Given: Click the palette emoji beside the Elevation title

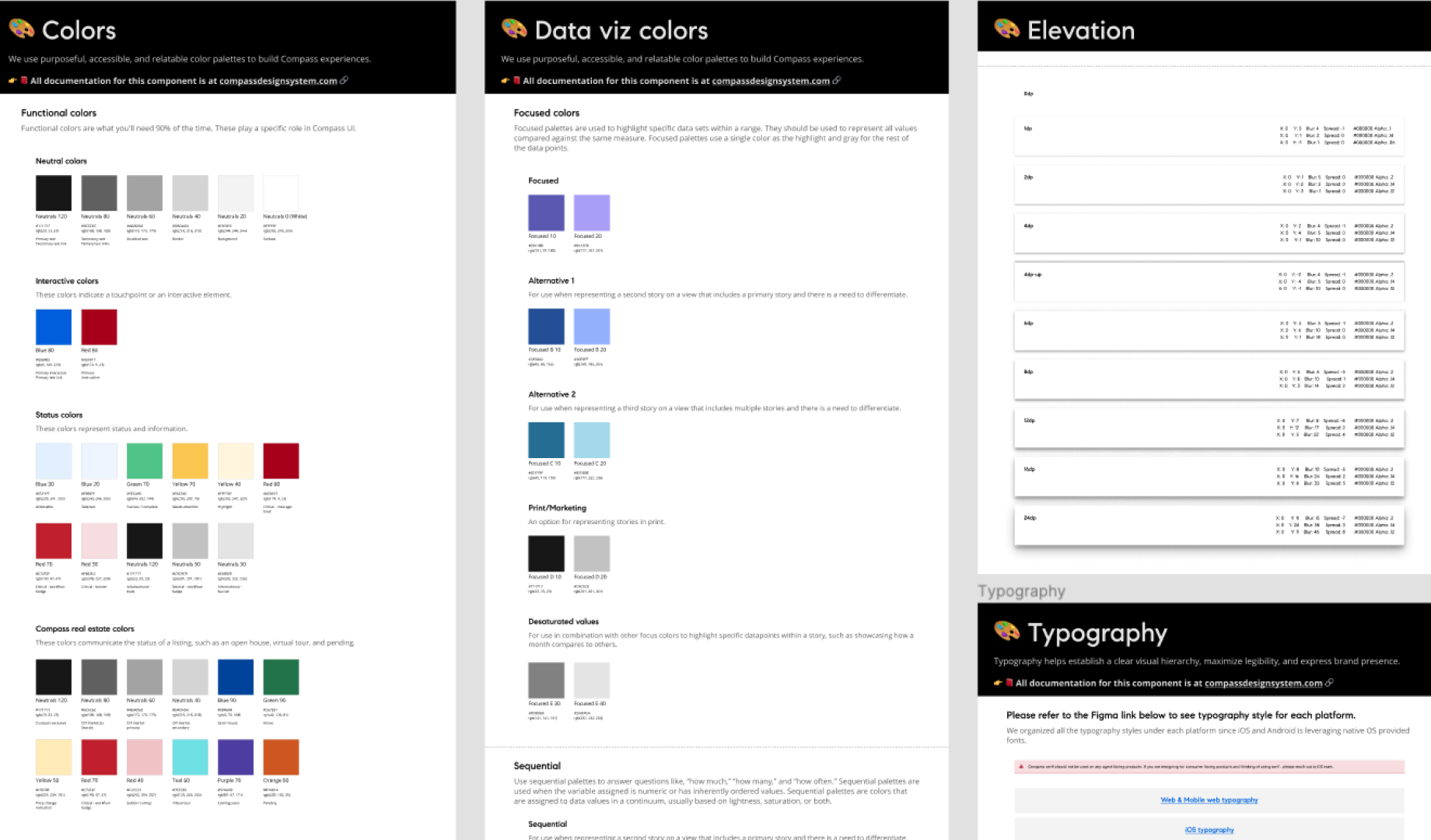Looking at the screenshot, I should [1006, 30].
